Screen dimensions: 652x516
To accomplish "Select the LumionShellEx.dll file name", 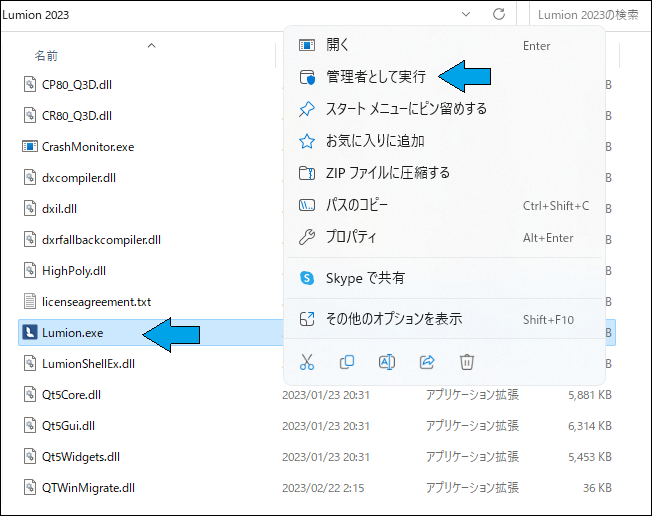I will (x=89, y=364).
